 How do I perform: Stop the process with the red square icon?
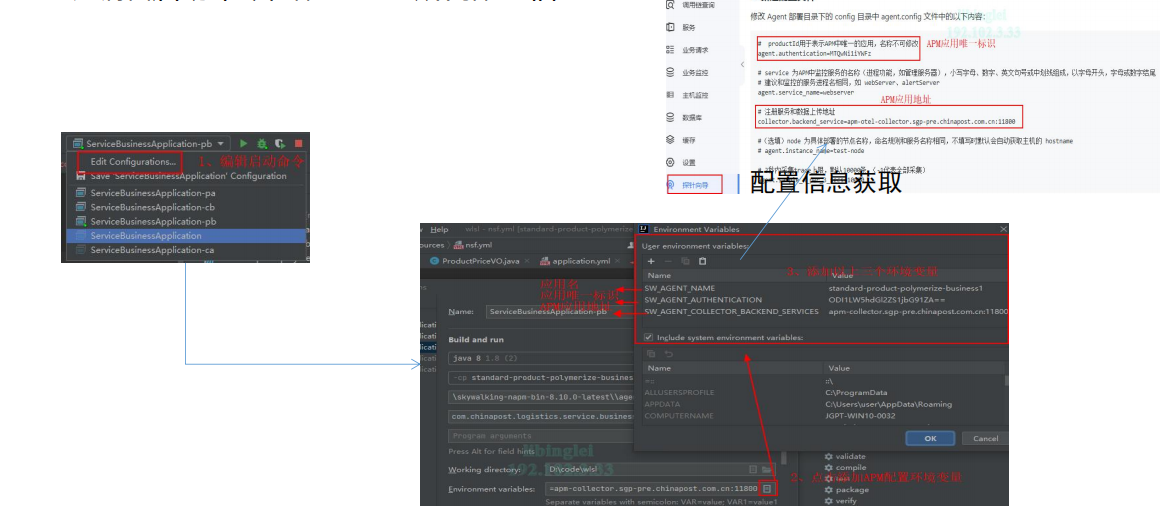coord(298,144)
